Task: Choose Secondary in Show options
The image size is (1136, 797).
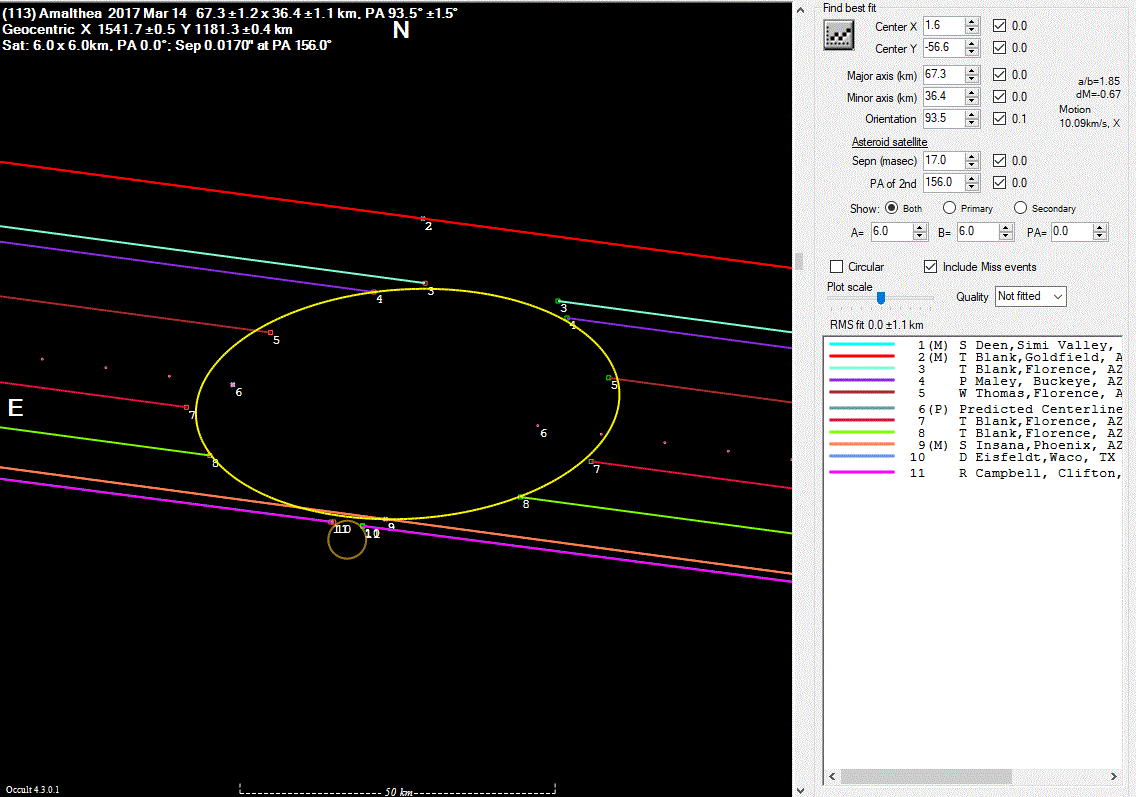Action: click(1020, 208)
